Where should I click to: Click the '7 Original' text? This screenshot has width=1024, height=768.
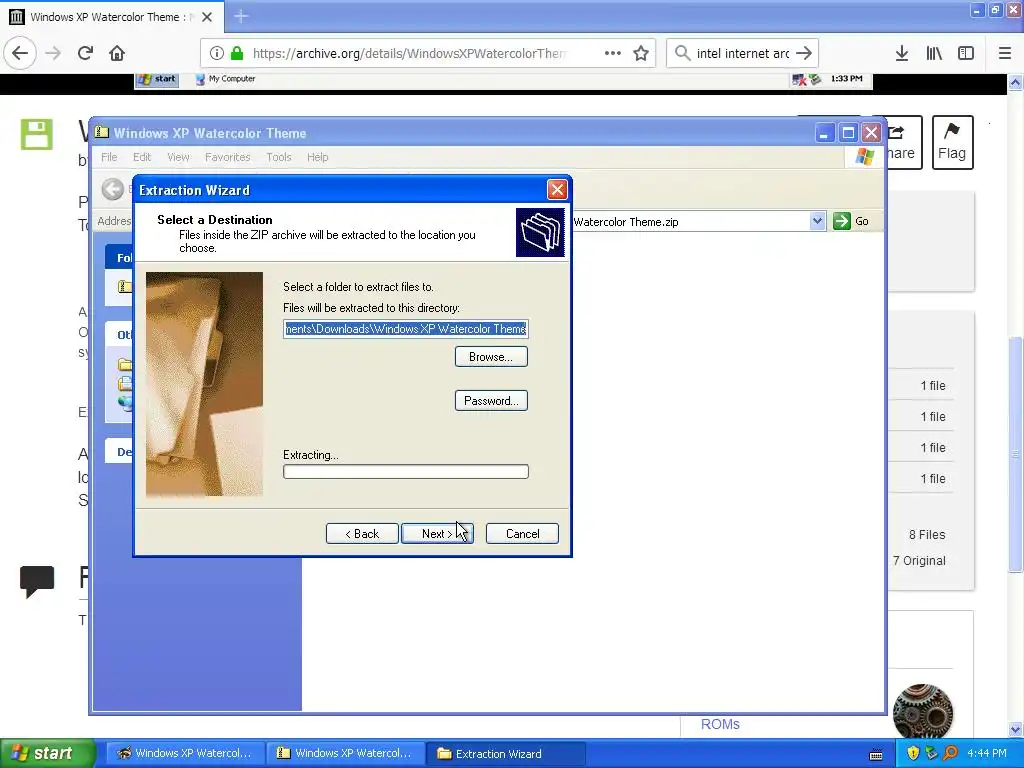pyautogui.click(x=920, y=560)
